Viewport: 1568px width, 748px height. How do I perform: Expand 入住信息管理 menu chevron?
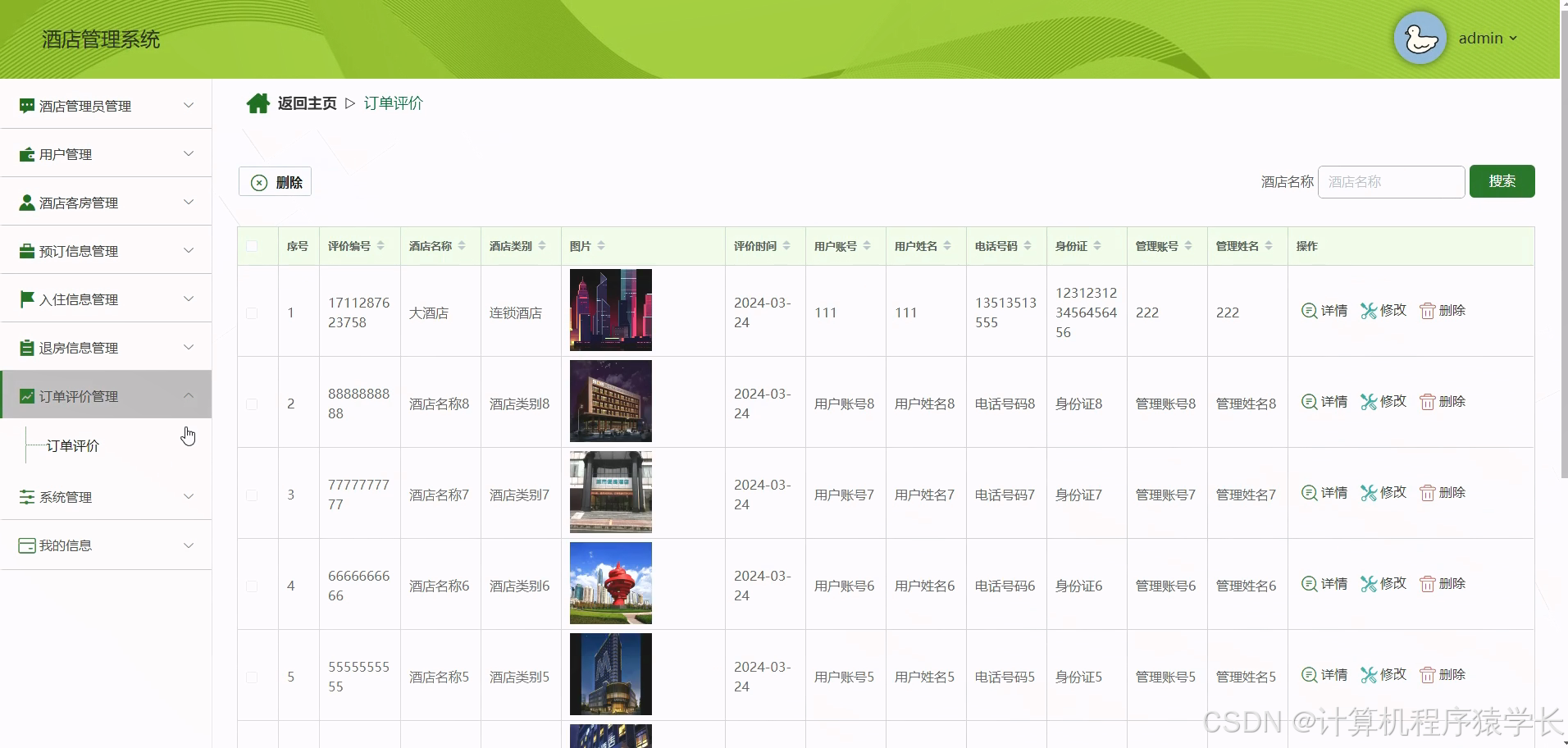coord(189,299)
